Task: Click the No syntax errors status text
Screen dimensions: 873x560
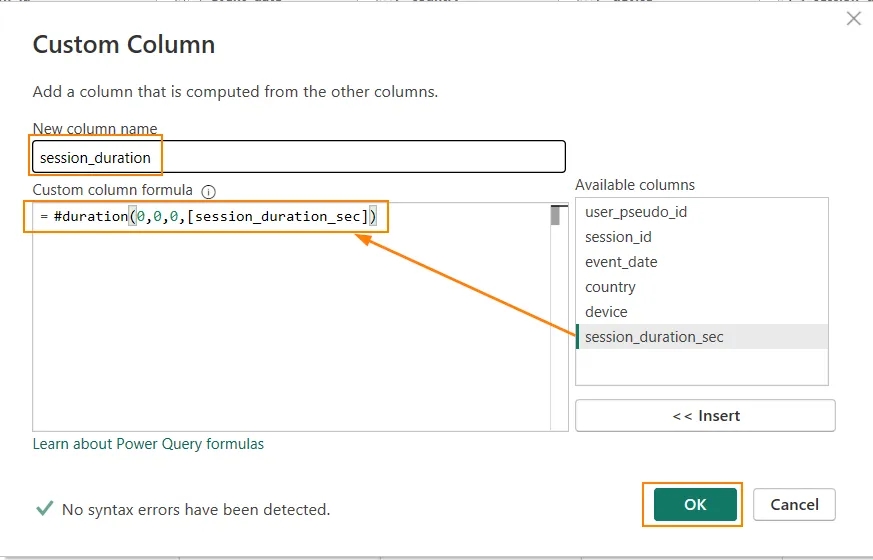Action: point(196,509)
